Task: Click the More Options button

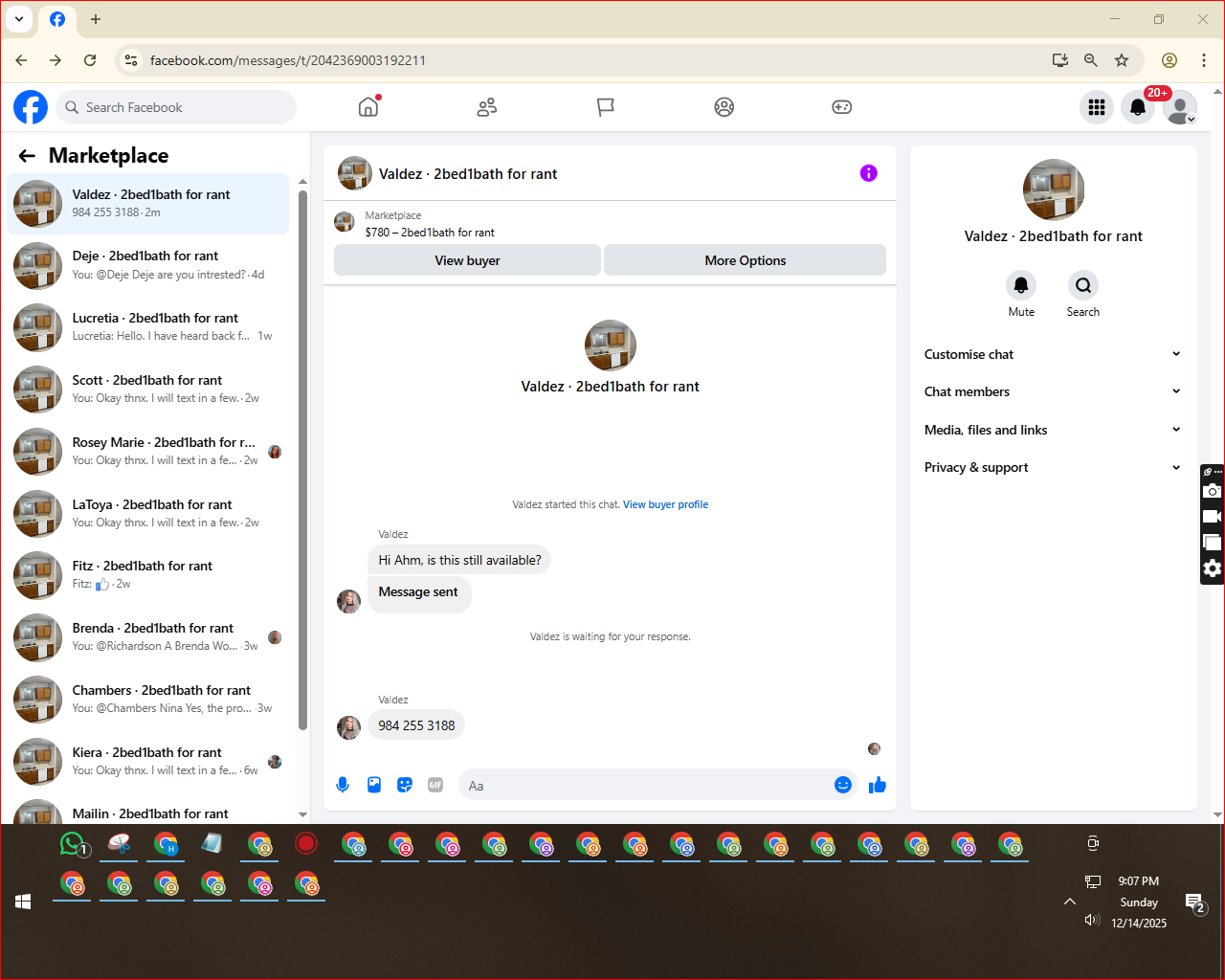Action: pyautogui.click(x=745, y=260)
